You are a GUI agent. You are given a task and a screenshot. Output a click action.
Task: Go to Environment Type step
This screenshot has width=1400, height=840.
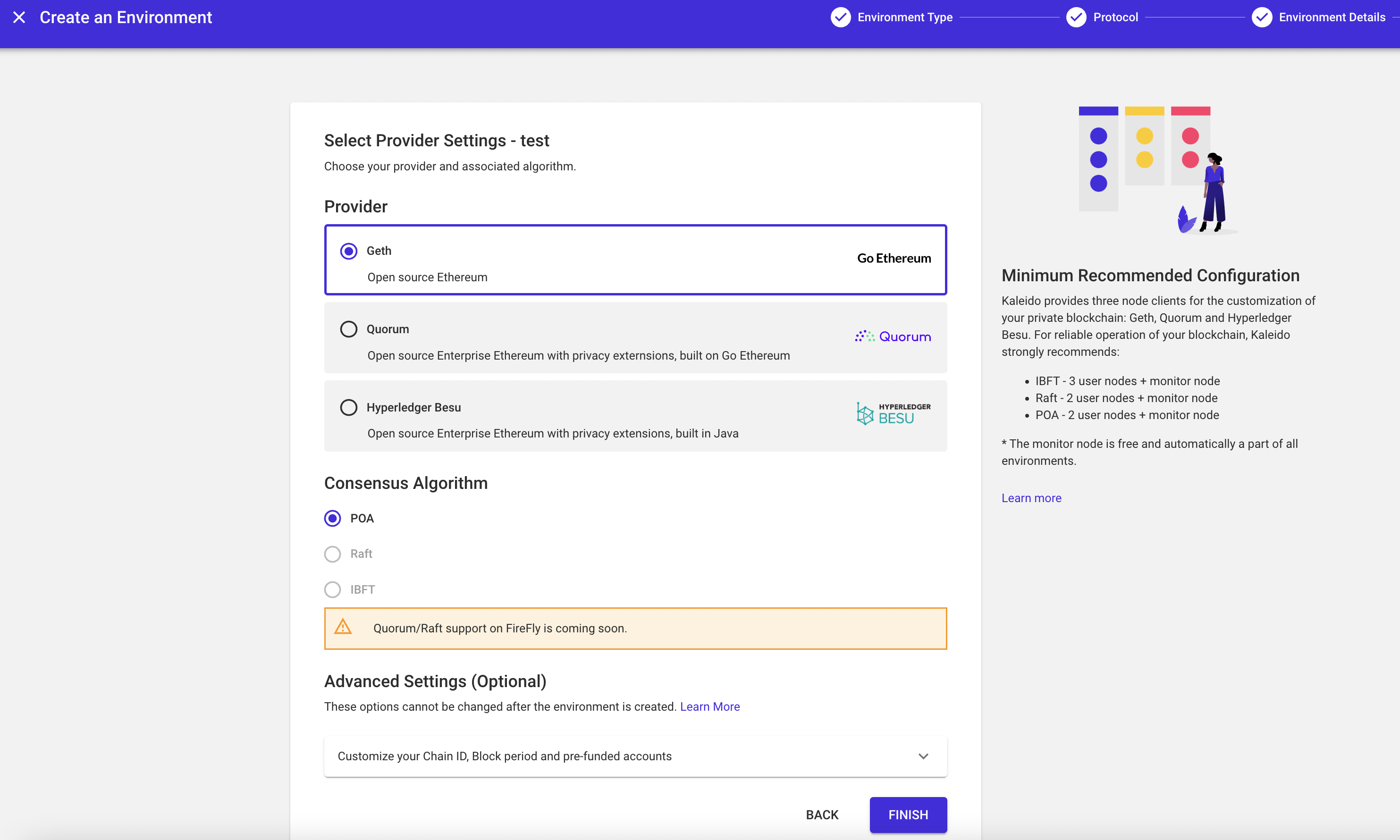905,17
